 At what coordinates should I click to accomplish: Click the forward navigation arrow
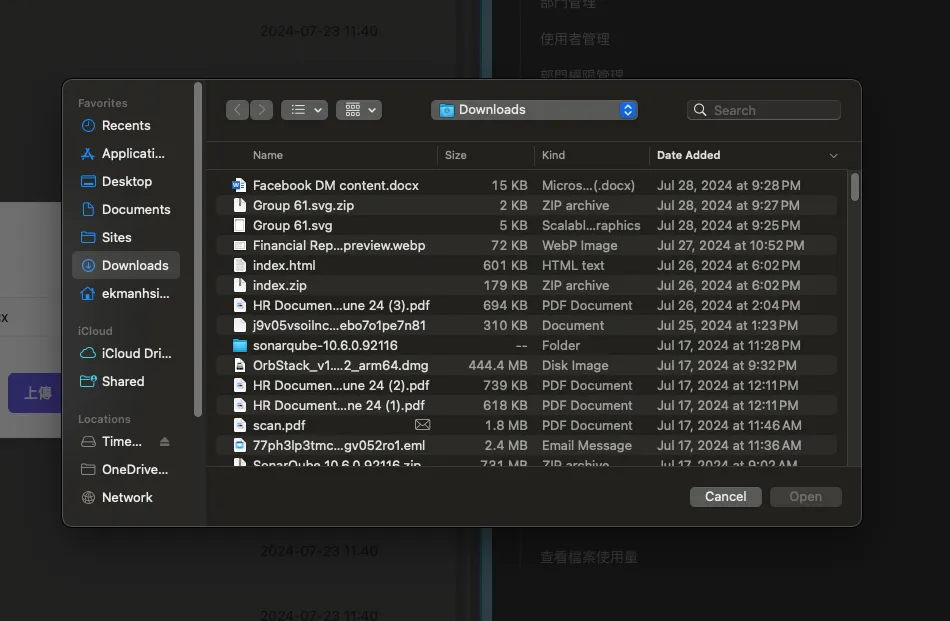coord(261,110)
